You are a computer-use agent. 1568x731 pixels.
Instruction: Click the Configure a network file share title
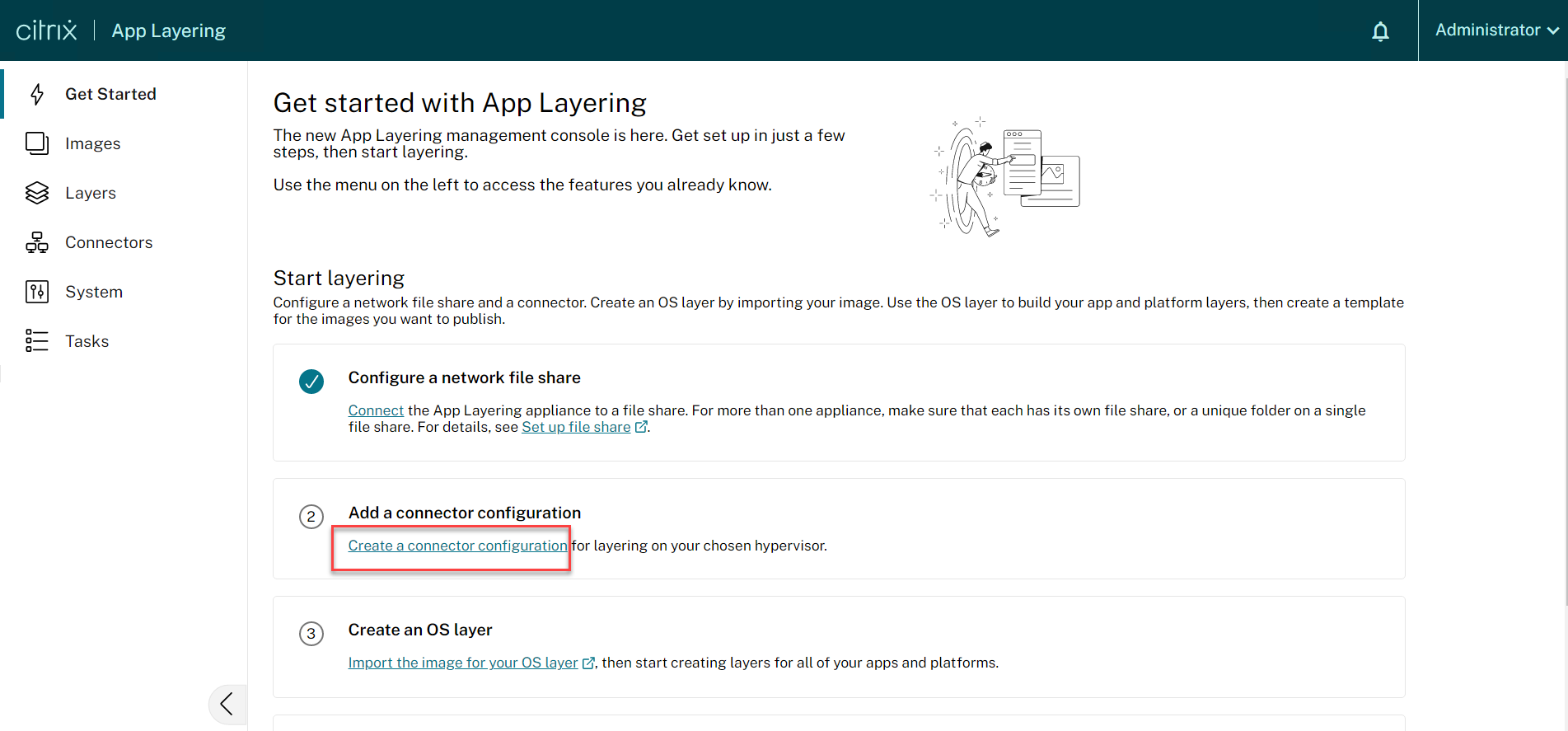pyautogui.click(x=465, y=377)
